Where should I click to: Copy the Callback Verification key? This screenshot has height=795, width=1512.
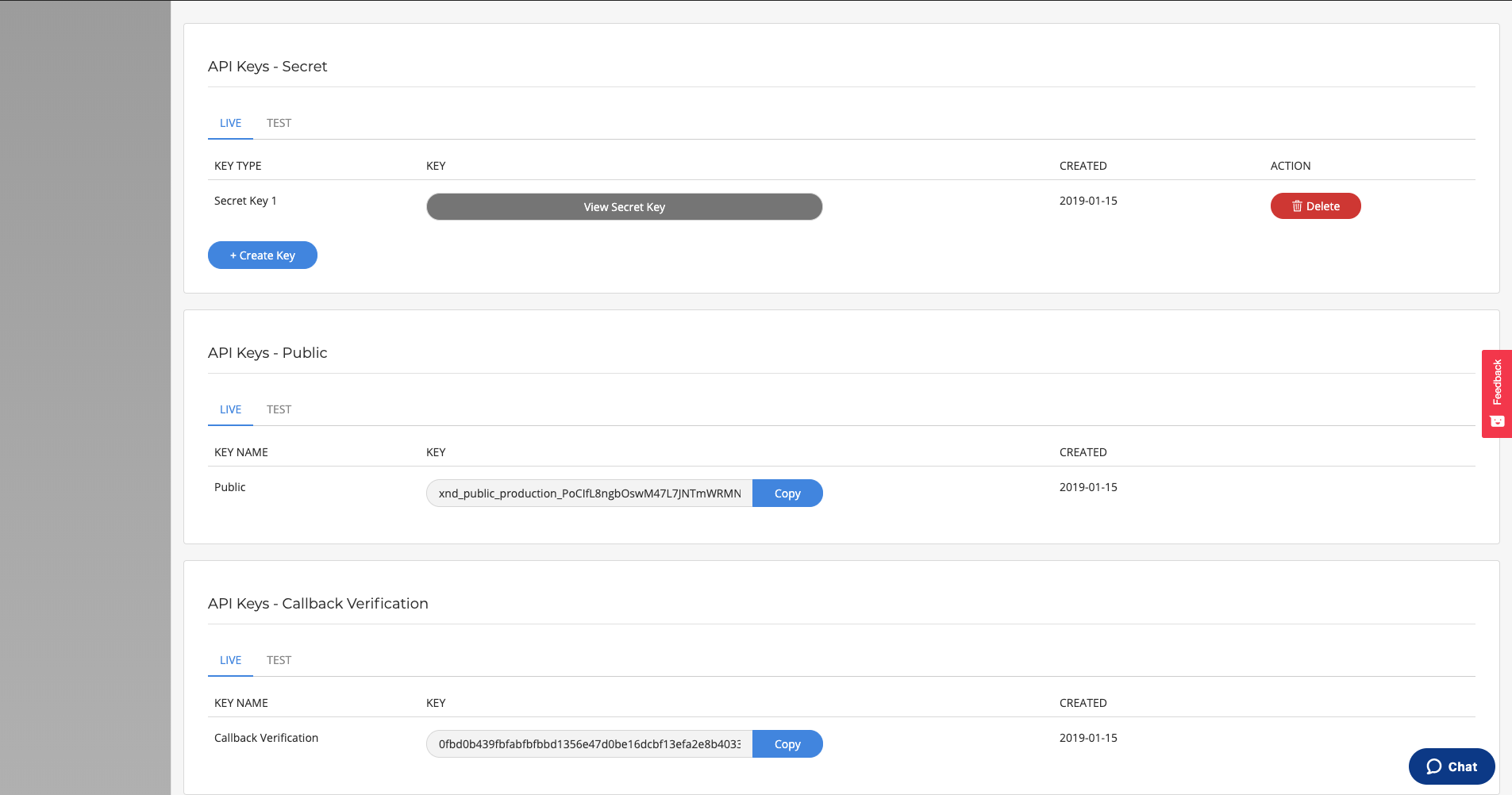click(787, 744)
